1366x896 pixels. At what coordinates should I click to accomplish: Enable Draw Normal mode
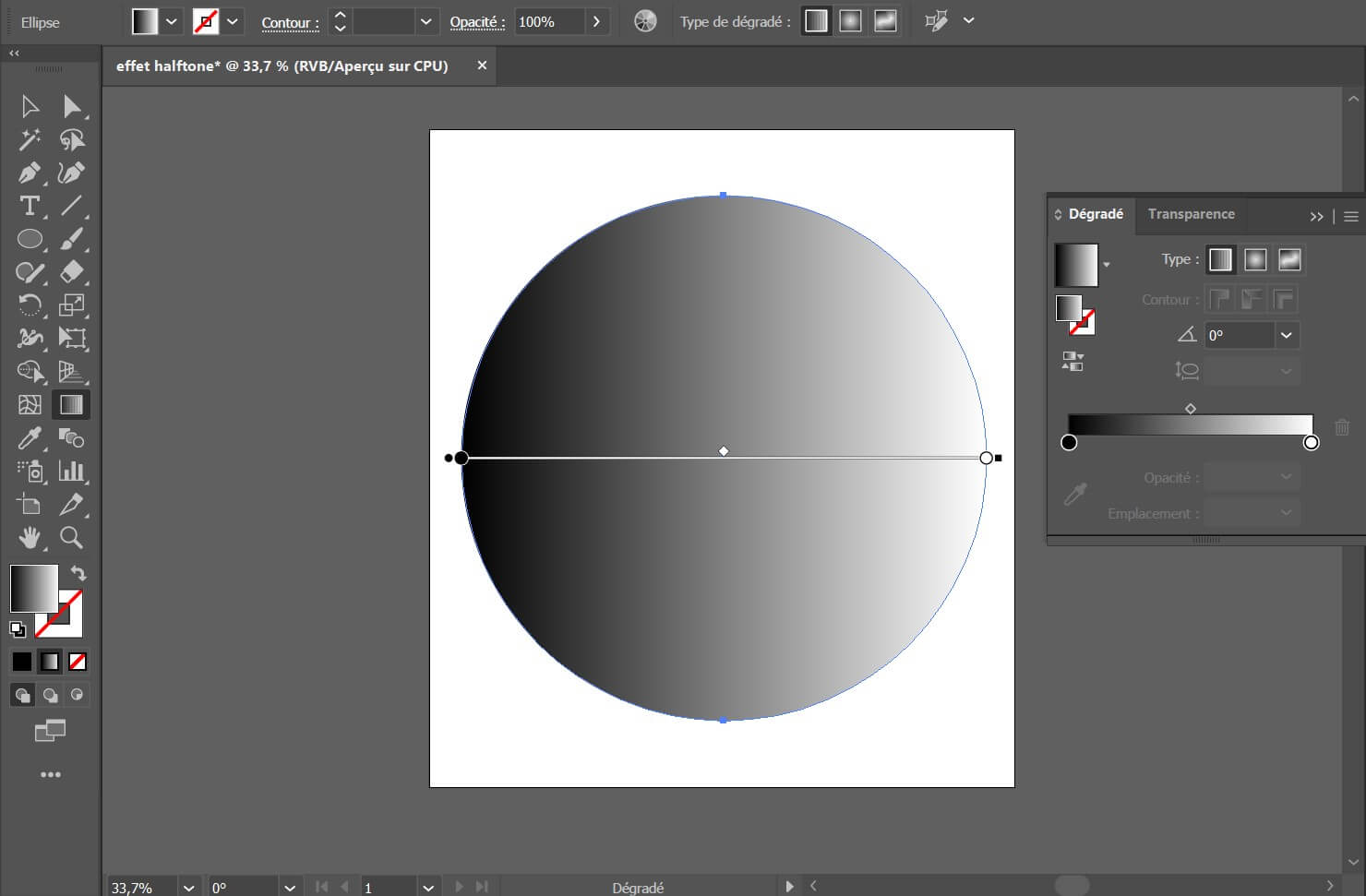click(x=22, y=695)
